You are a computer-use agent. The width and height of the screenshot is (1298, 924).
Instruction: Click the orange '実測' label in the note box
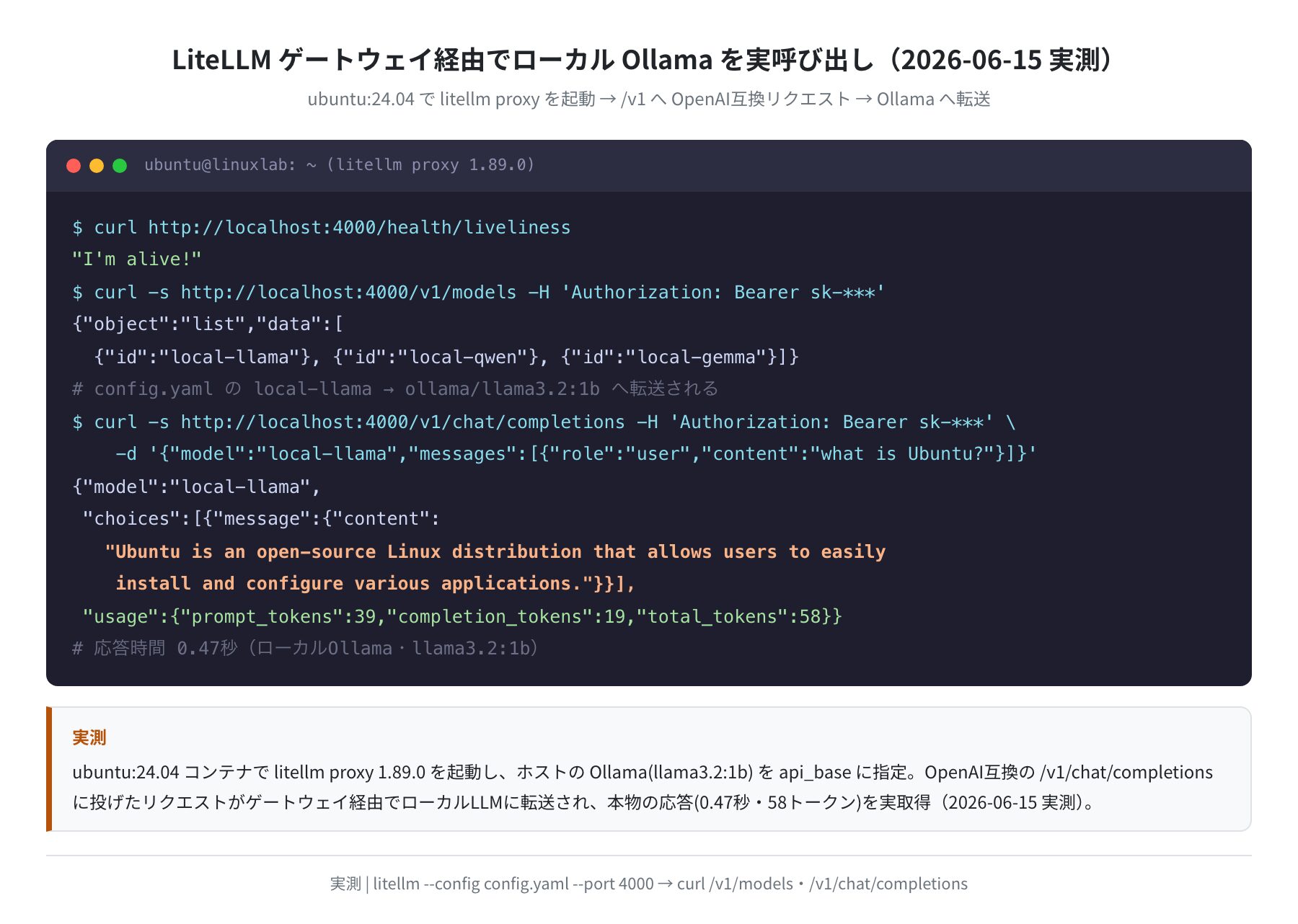click(x=89, y=737)
